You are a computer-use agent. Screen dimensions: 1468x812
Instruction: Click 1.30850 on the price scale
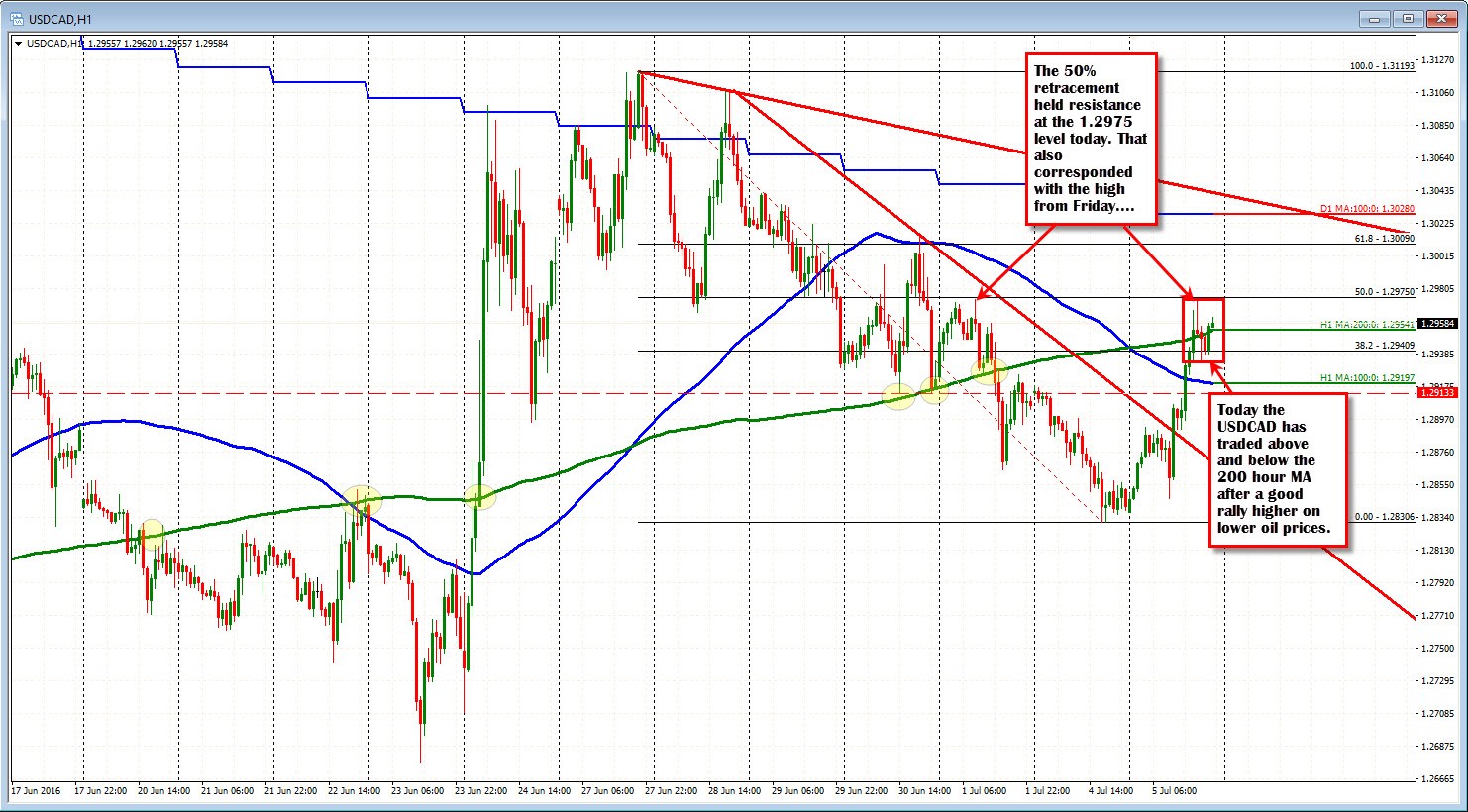click(x=1438, y=126)
